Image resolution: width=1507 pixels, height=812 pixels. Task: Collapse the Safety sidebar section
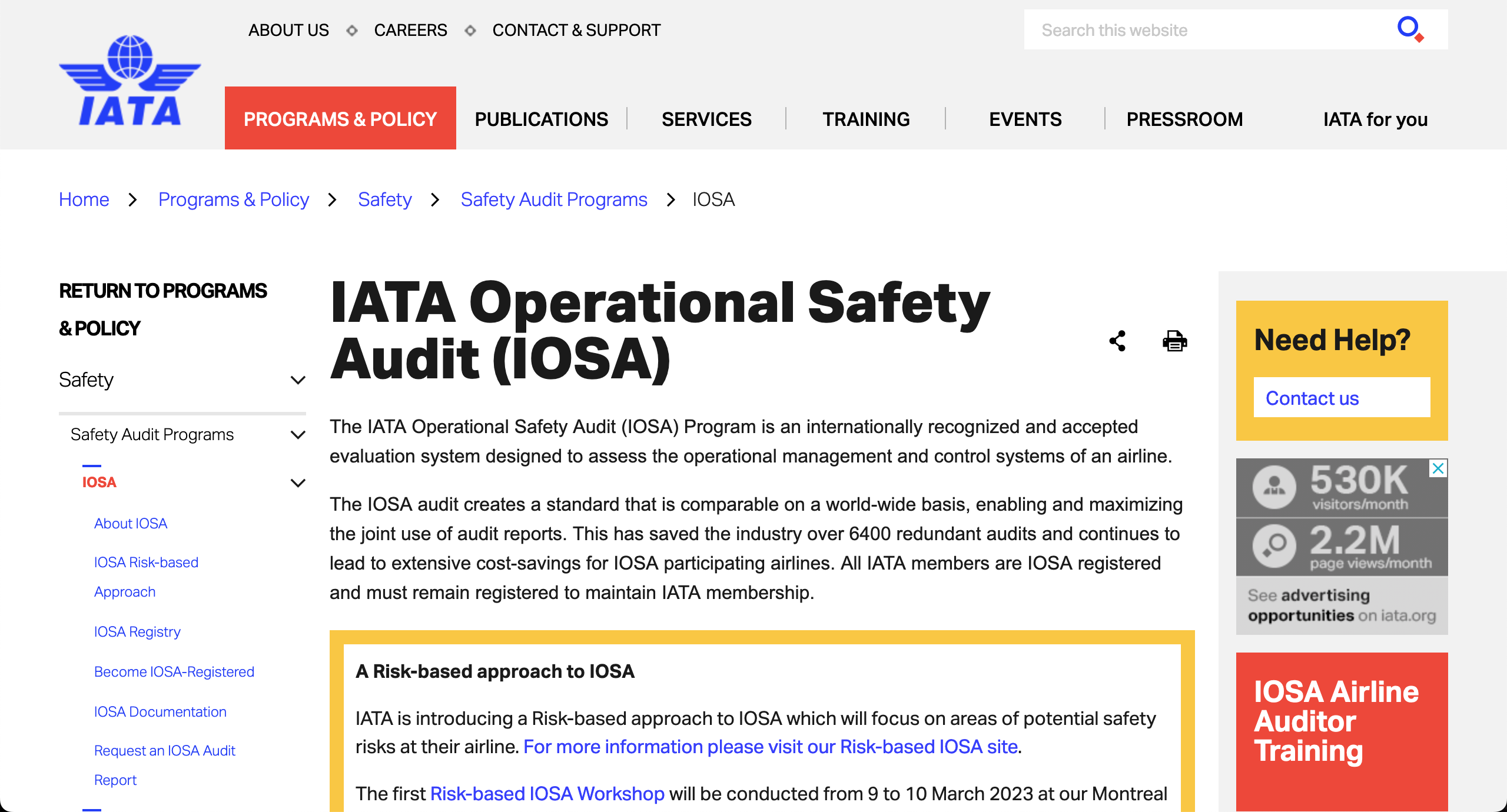pos(298,380)
